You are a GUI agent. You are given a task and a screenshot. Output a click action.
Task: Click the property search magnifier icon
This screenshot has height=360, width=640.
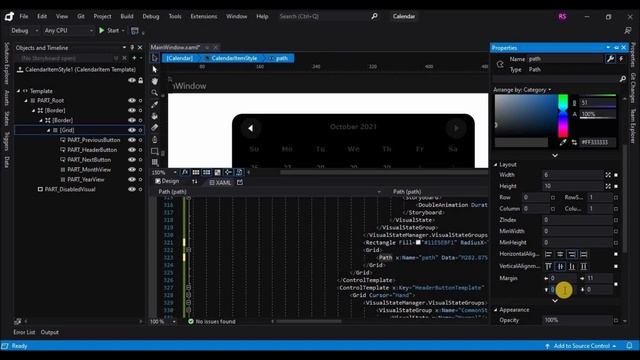pyautogui.click(x=622, y=79)
